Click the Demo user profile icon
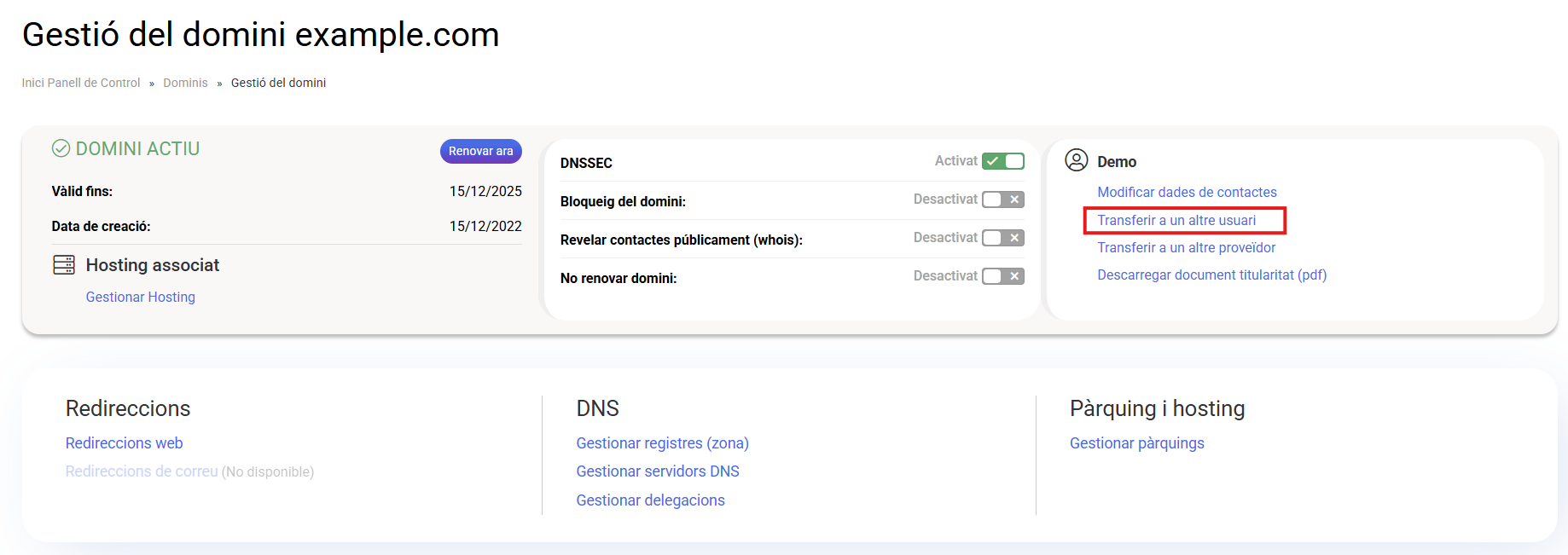The width and height of the screenshot is (1568, 555). (x=1077, y=160)
